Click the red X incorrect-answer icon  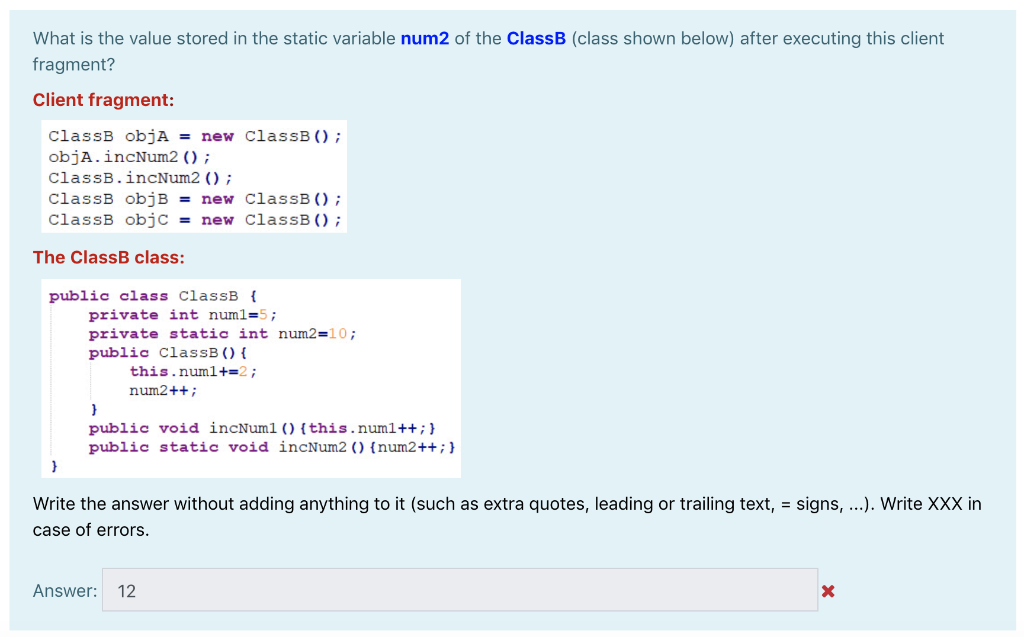[828, 590]
